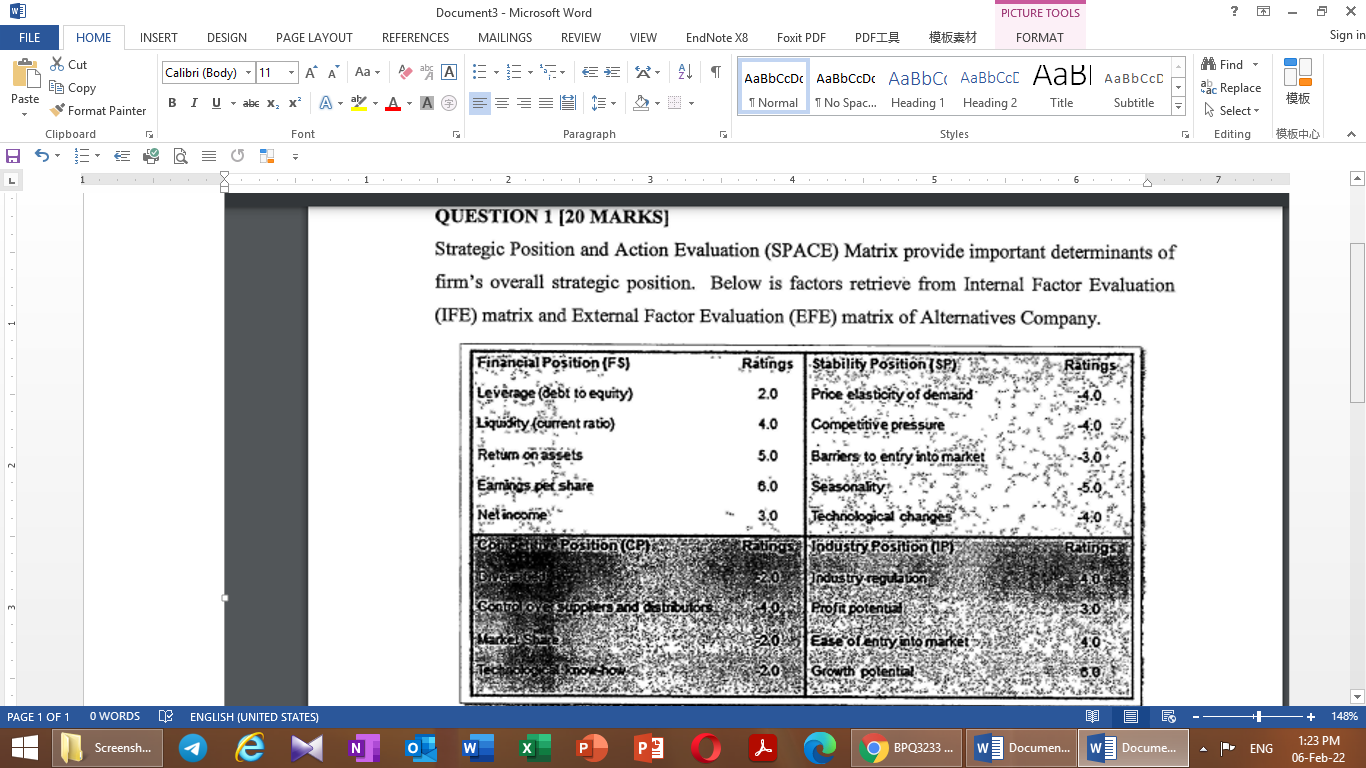The width and height of the screenshot is (1366, 768).
Task: Switch to Read Mode view
Action: [x=1093, y=717]
